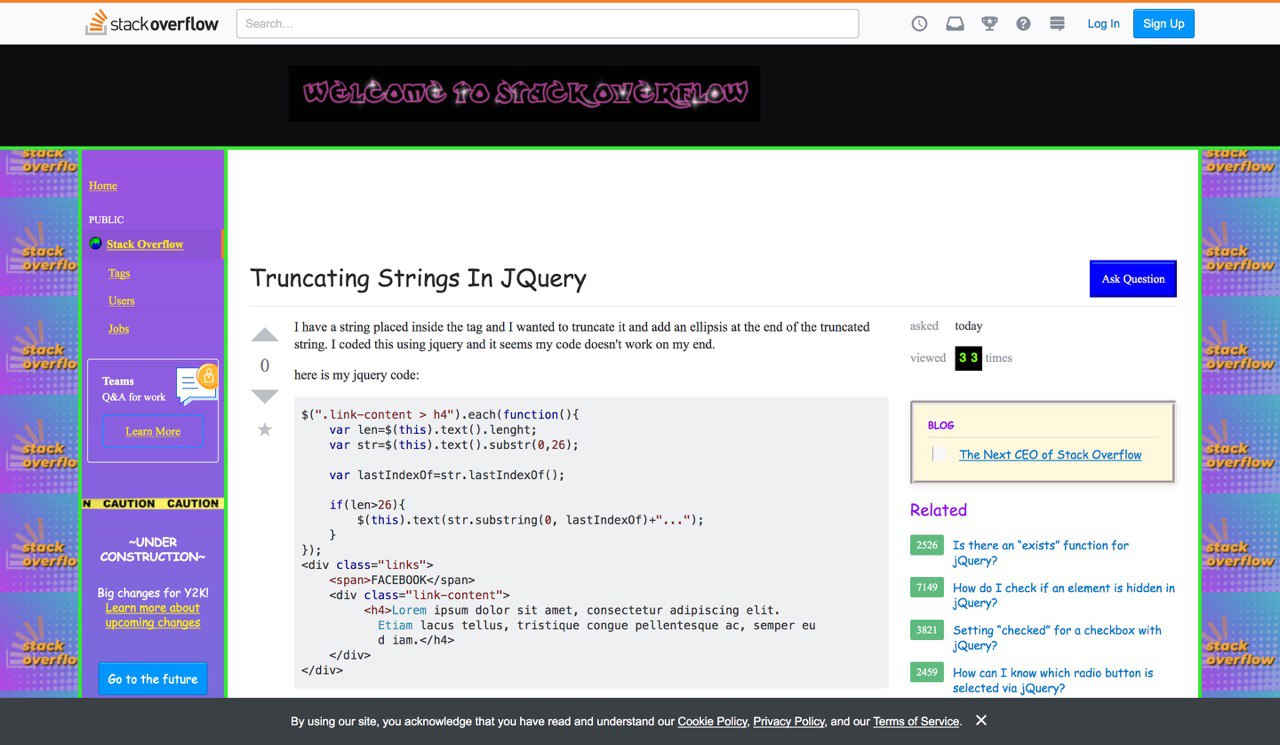Image resolution: width=1280 pixels, height=745 pixels.
Task: Upvote the question with up arrow
Action: 265,335
